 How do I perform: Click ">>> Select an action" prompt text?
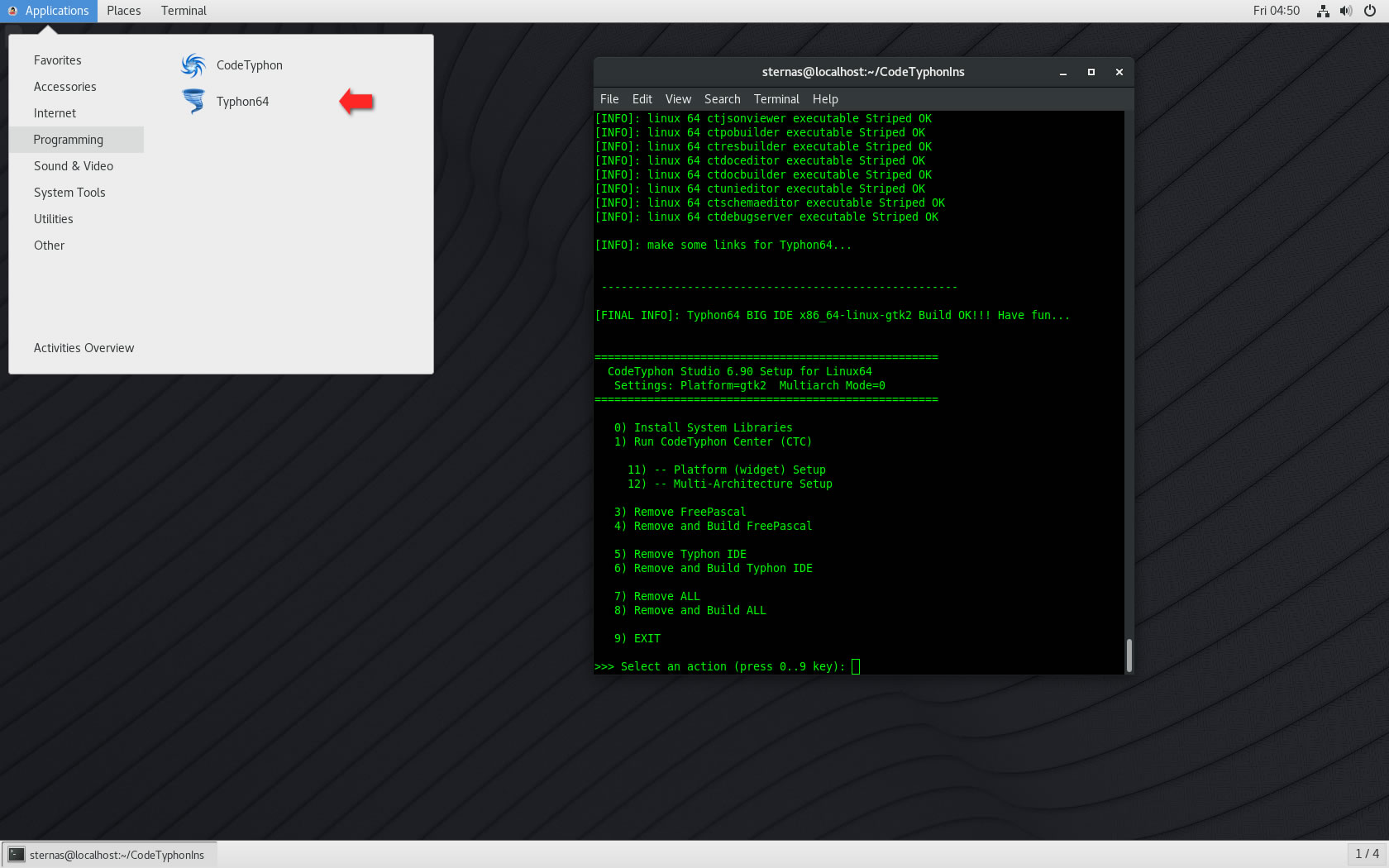click(x=719, y=666)
